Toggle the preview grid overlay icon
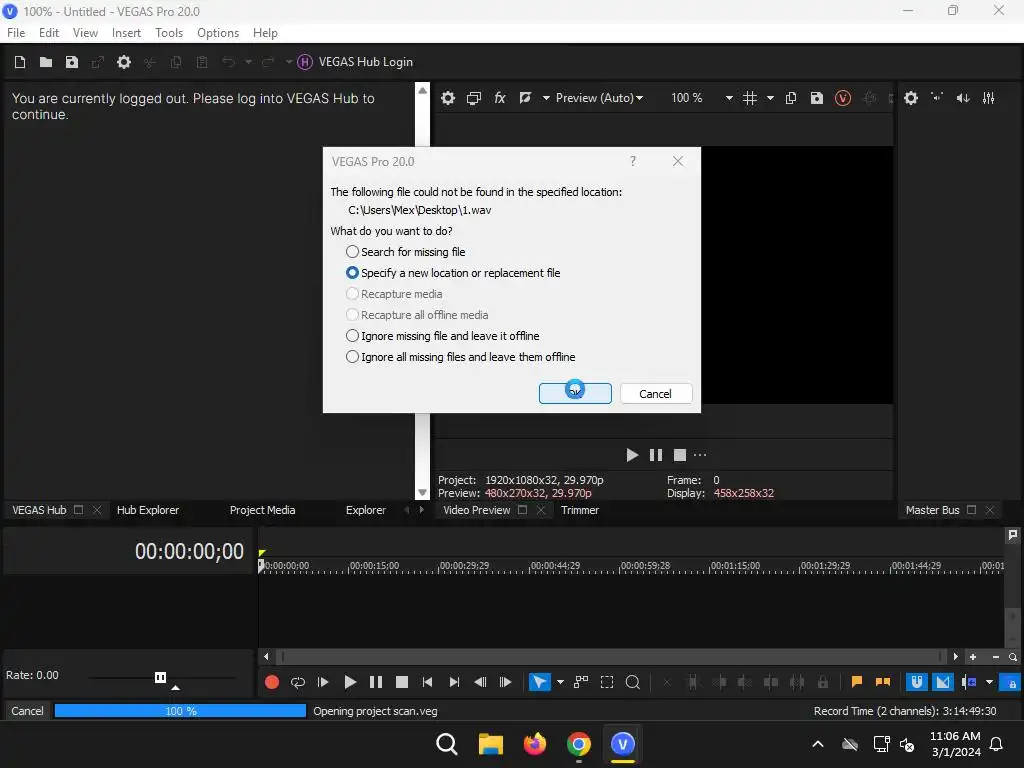The width and height of the screenshot is (1024, 768). coord(750,98)
